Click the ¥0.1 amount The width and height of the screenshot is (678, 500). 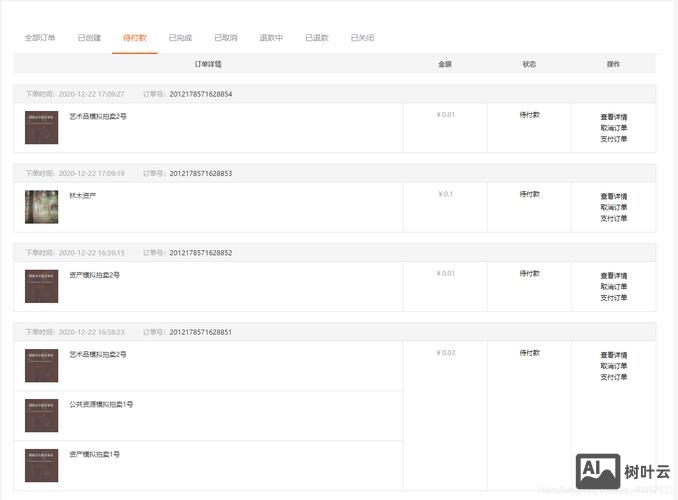tap(445, 194)
